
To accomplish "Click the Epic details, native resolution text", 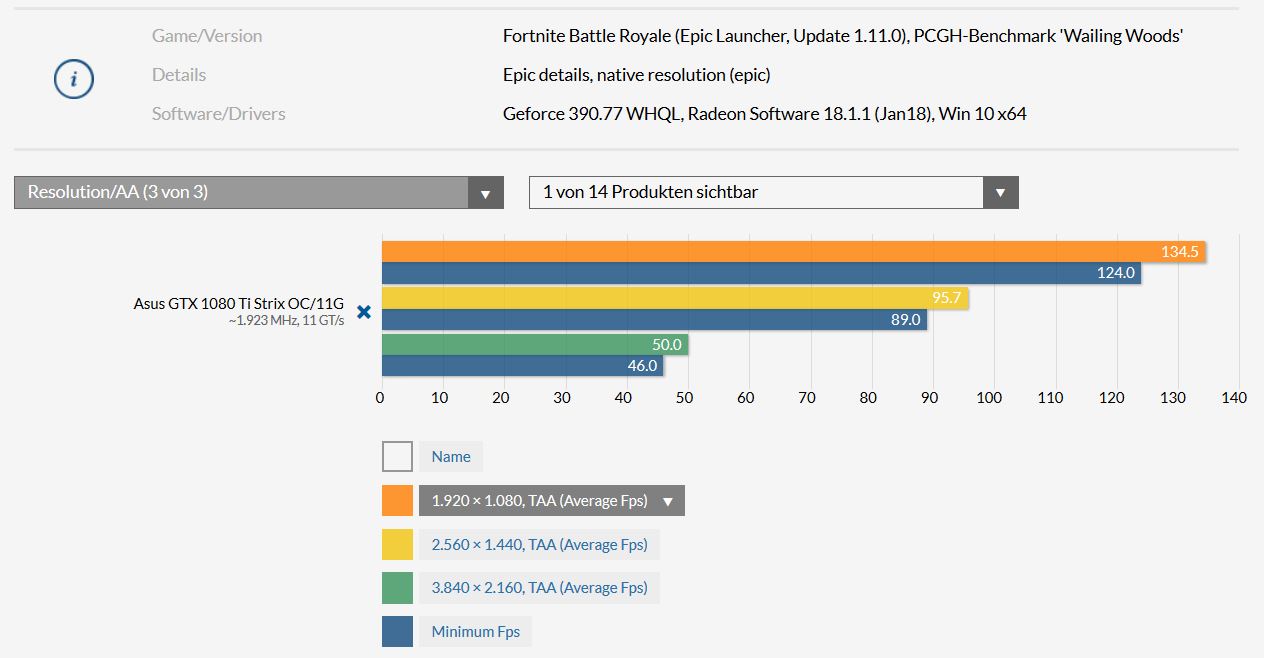I will [x=637, y=75].
